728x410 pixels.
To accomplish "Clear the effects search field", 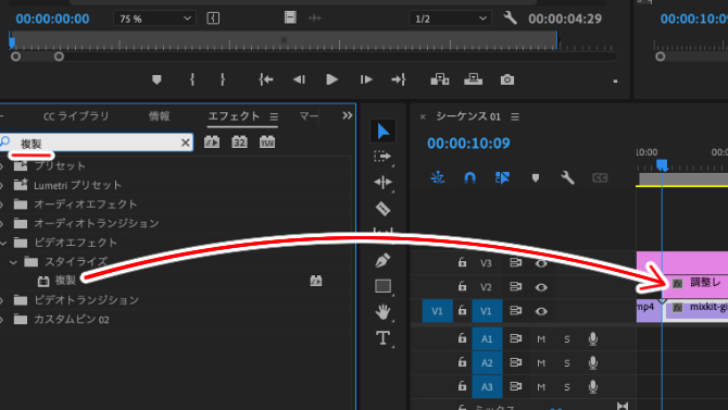I will (185, 143).
